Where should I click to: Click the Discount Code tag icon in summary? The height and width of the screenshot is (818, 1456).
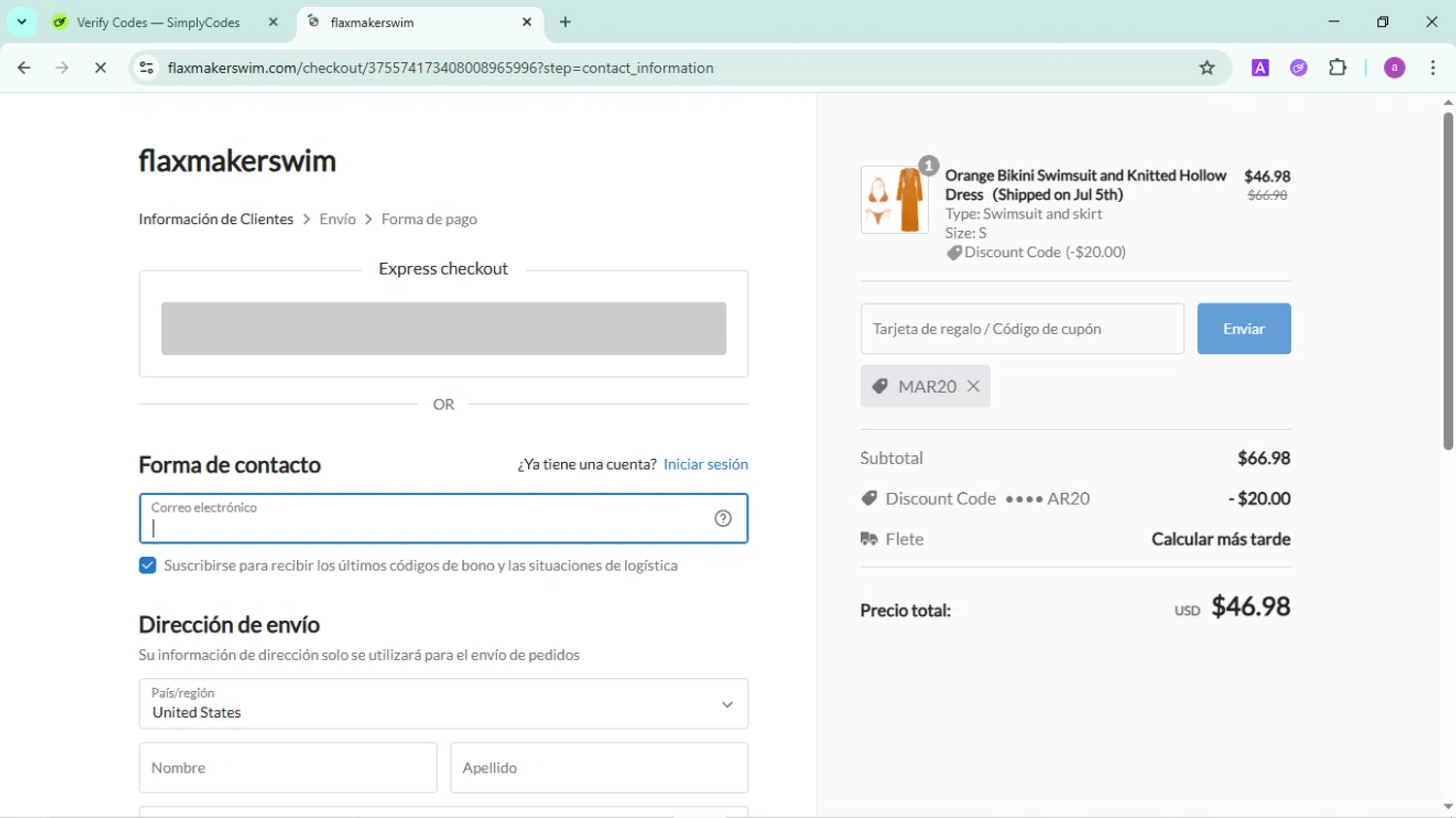coord(870,498)
